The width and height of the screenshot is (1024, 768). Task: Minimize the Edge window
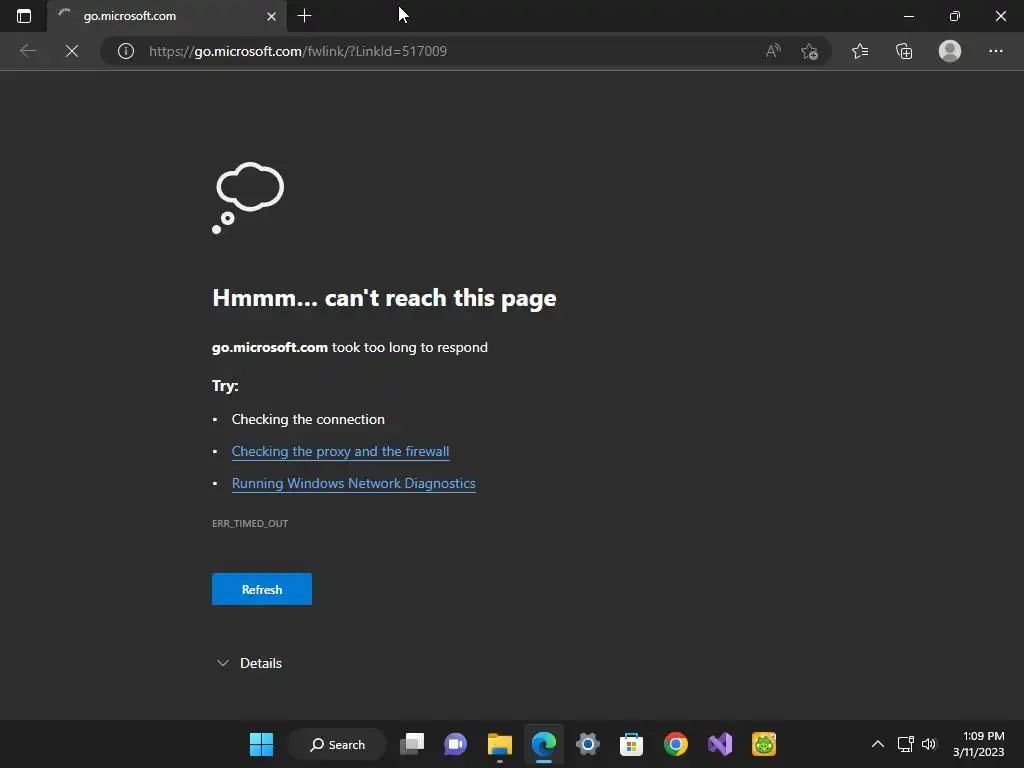[908, 16]
